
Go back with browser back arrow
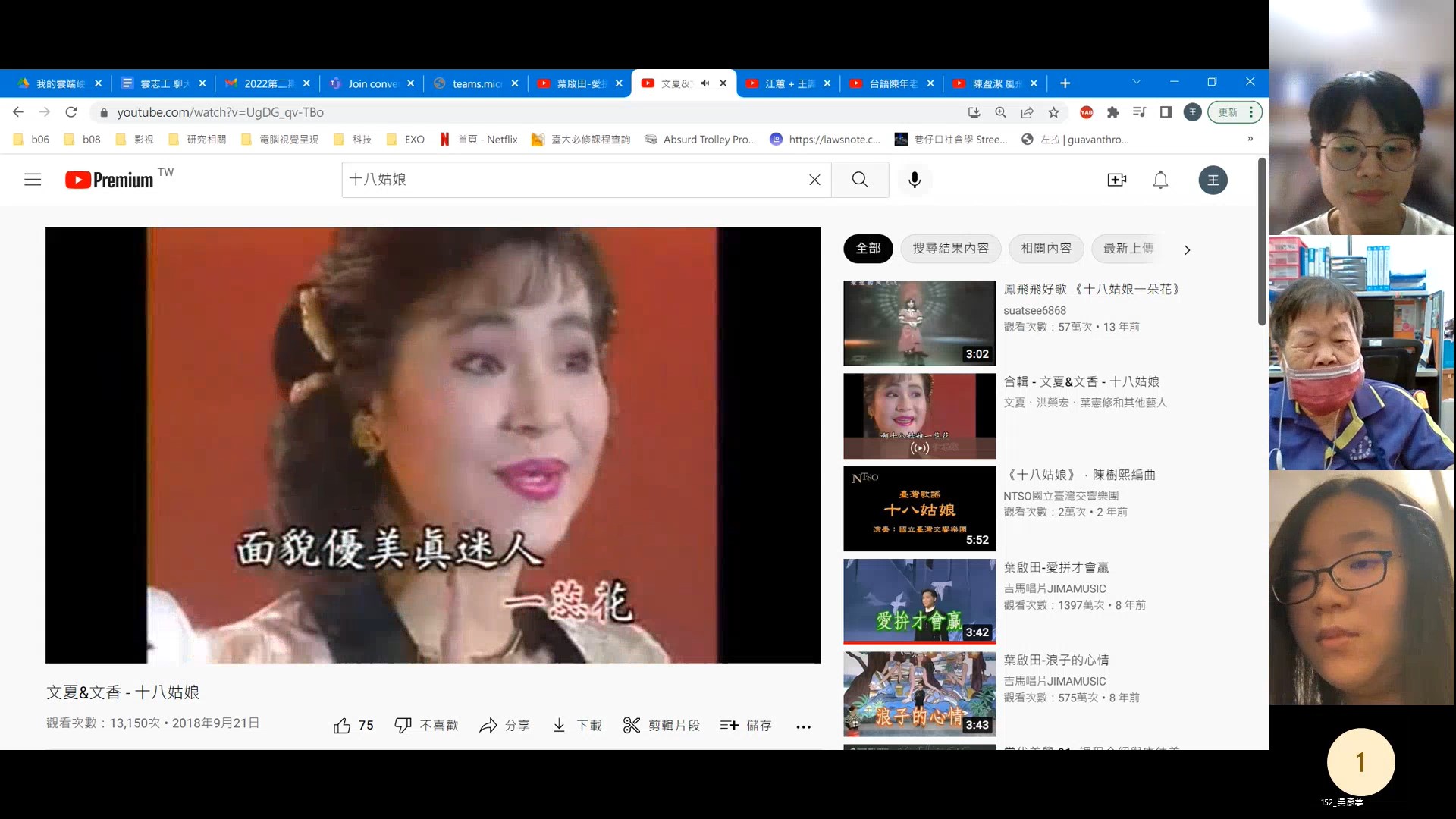18,112
